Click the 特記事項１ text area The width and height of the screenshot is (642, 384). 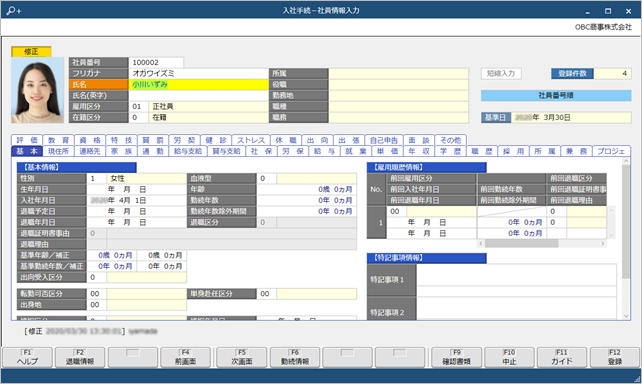point(516,280)
